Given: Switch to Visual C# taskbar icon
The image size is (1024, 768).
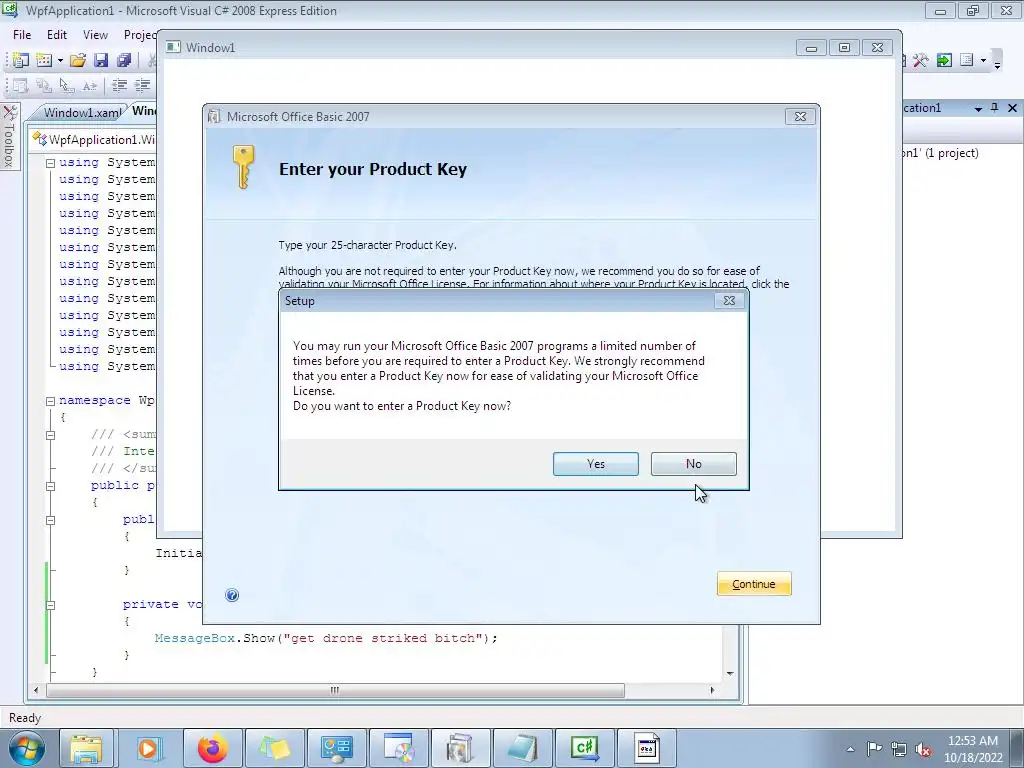Looking at the screenshot, I should (584, 748).
